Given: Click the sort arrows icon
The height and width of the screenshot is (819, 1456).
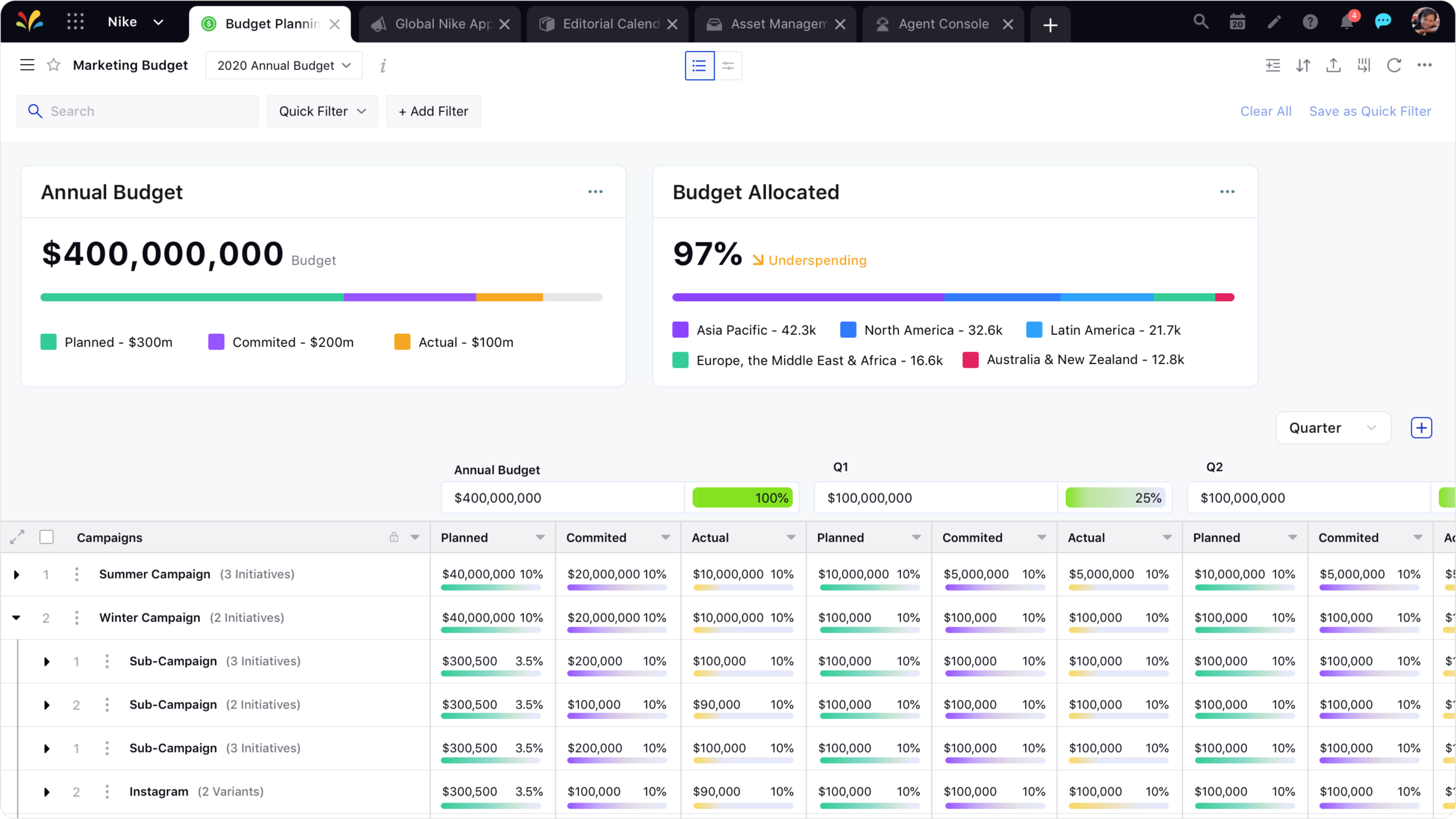Looking at the screenshot, I should 1303,65.
